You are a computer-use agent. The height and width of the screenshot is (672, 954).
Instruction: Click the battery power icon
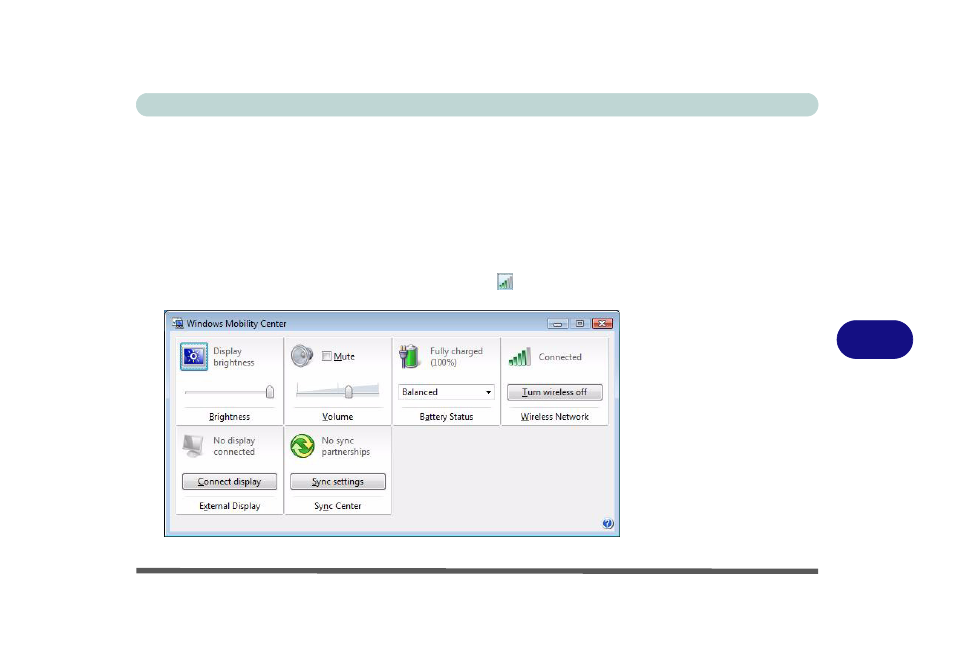409,356
